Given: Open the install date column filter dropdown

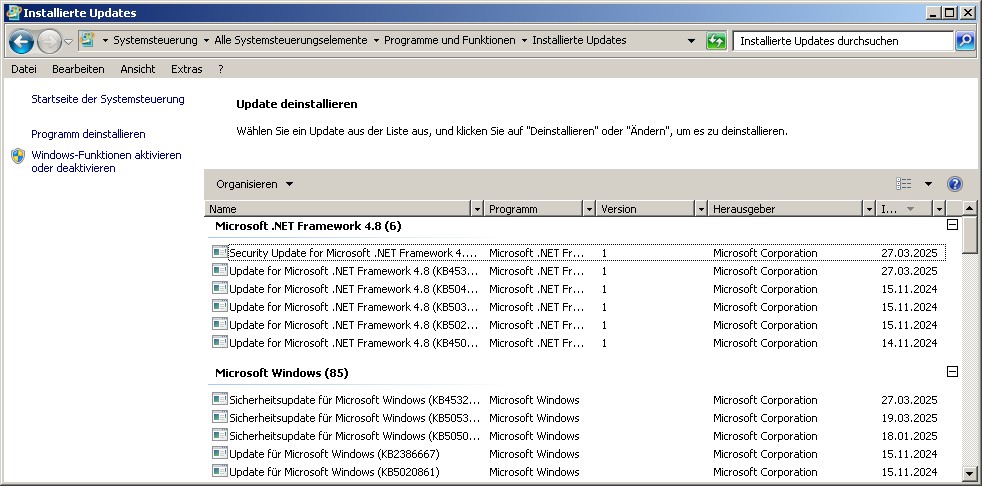Looking at the screenshot, I should (x=939, y=209).
